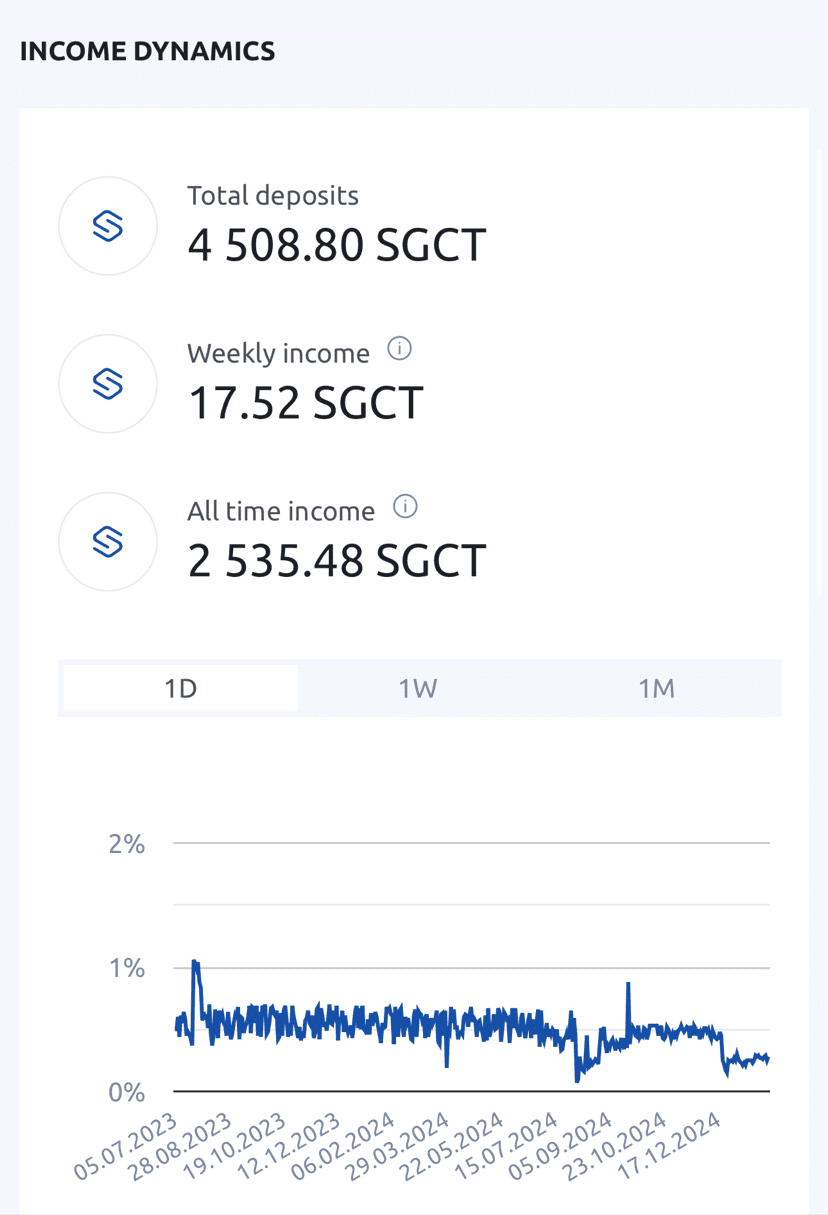Screen dimensions: 828x1215
Task: Click the chart peak near 28.08.2023
Action: pyautogui.click(x=195, y=962)
